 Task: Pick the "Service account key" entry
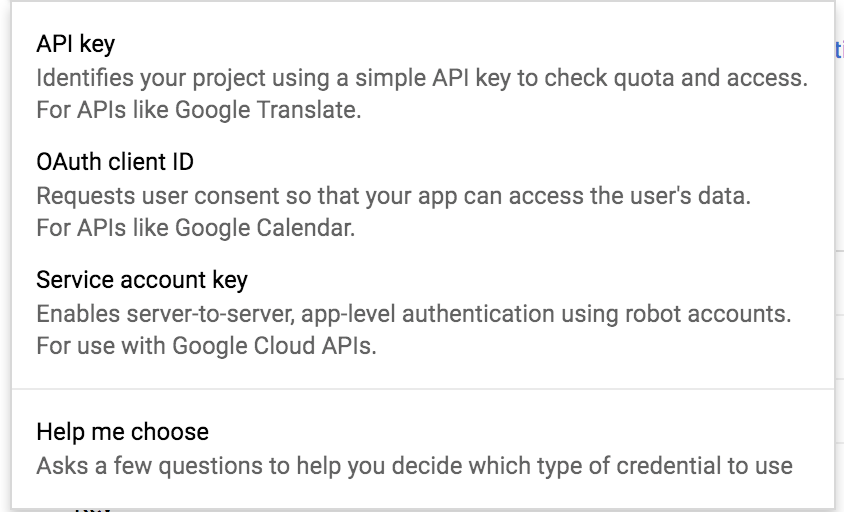(142, 279)
